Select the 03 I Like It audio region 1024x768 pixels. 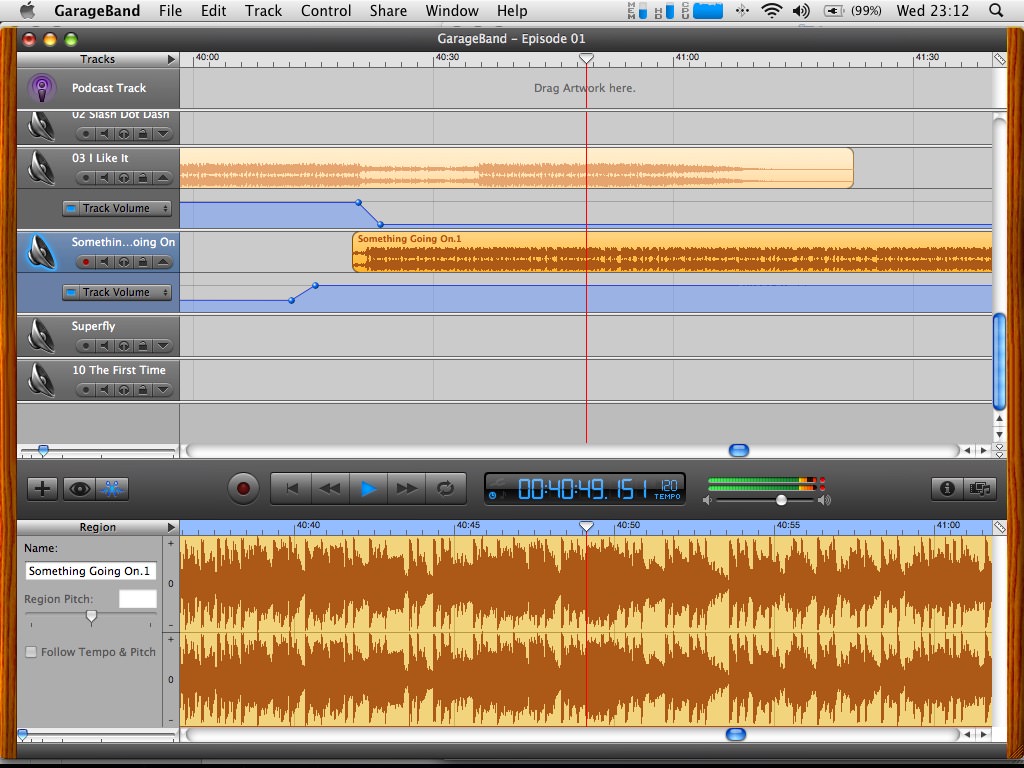click(x=517, y=168)
